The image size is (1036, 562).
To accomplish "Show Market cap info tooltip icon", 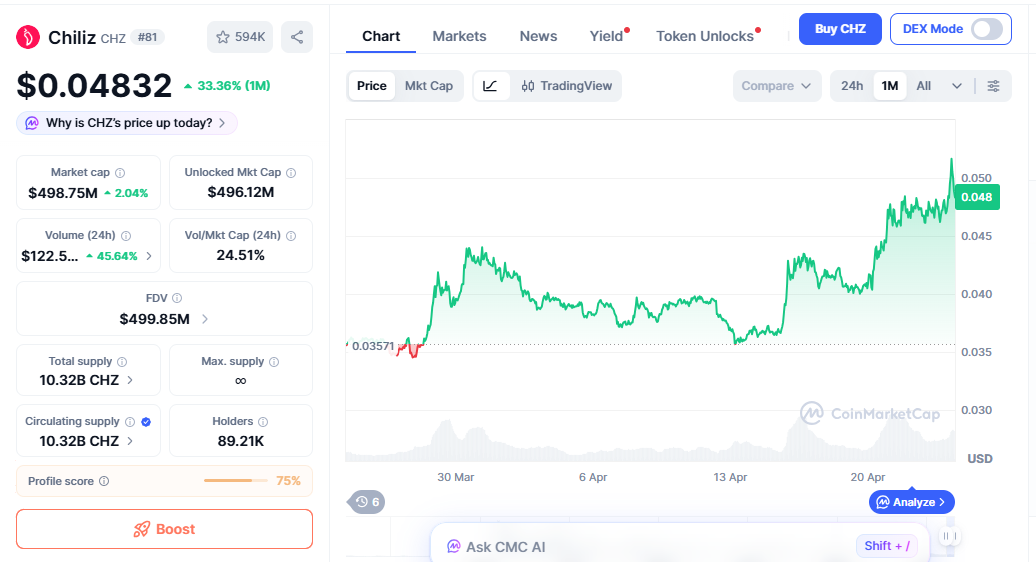I will coord(120,173).
